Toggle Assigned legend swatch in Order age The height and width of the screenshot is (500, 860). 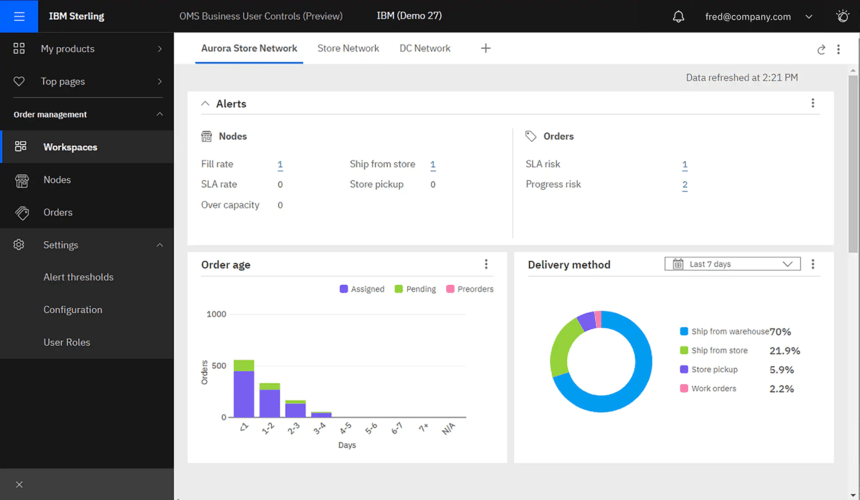tap(343, 289)
